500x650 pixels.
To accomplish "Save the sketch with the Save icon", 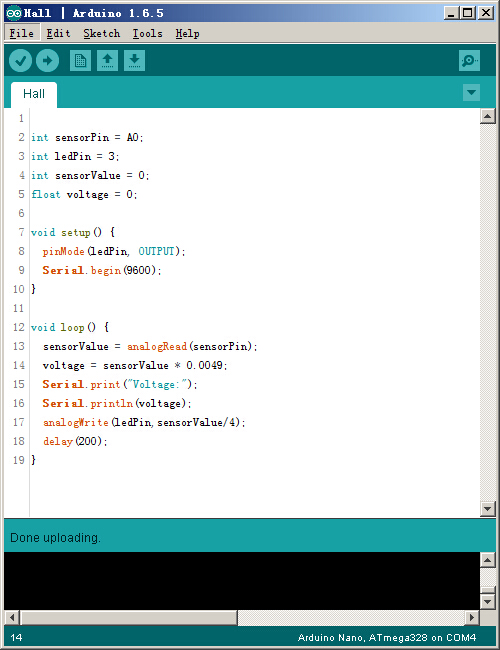I will click(x=134, y=61).
